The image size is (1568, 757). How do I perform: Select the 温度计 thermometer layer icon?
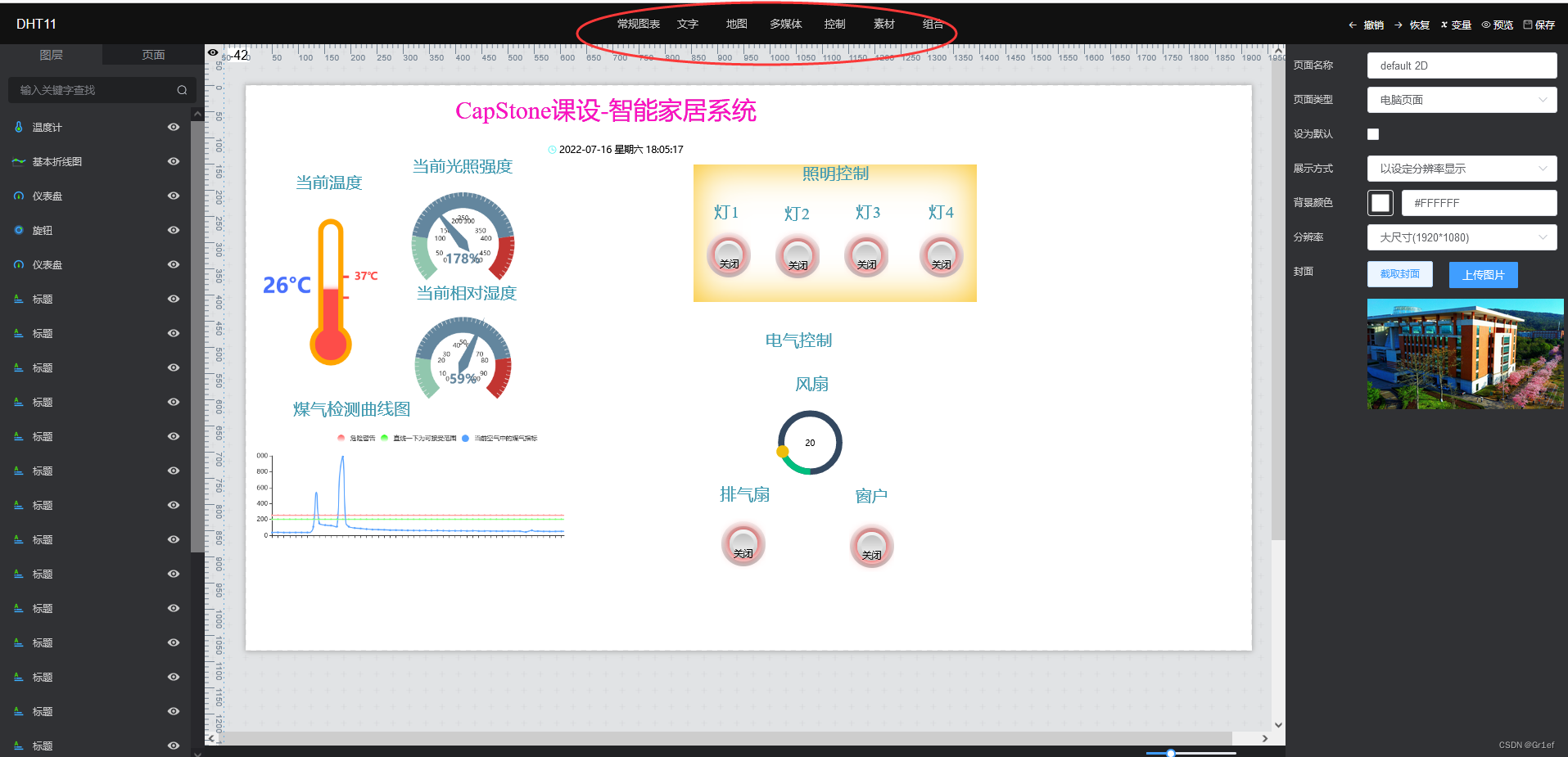click(18, 127)
